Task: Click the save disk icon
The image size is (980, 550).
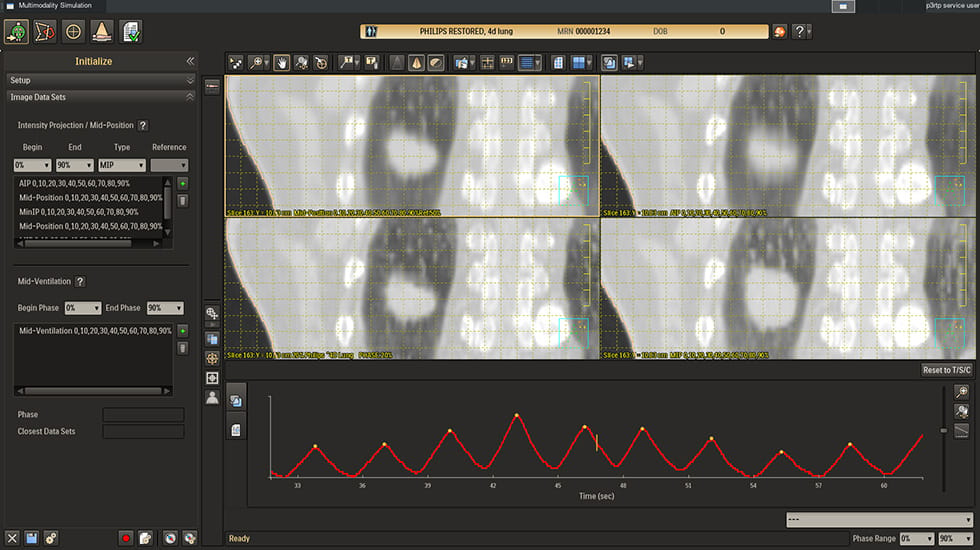Action: [x=31, y=538]
